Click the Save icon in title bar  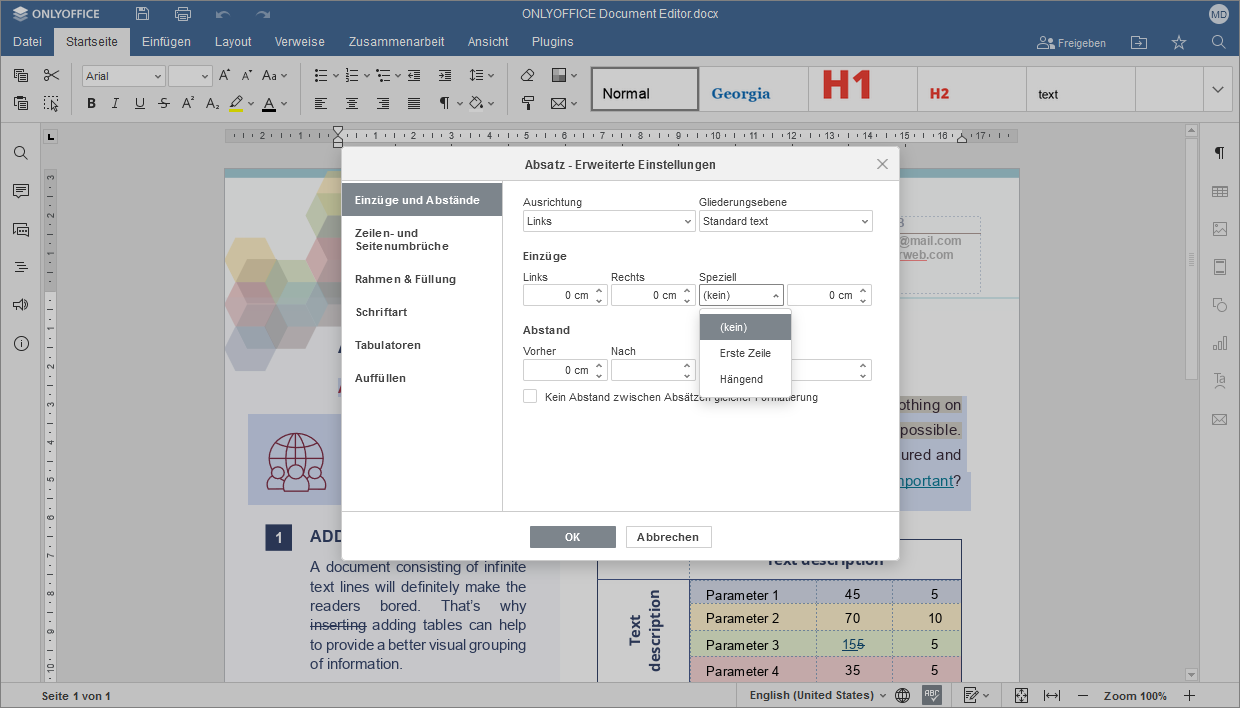tap(143, 14)
